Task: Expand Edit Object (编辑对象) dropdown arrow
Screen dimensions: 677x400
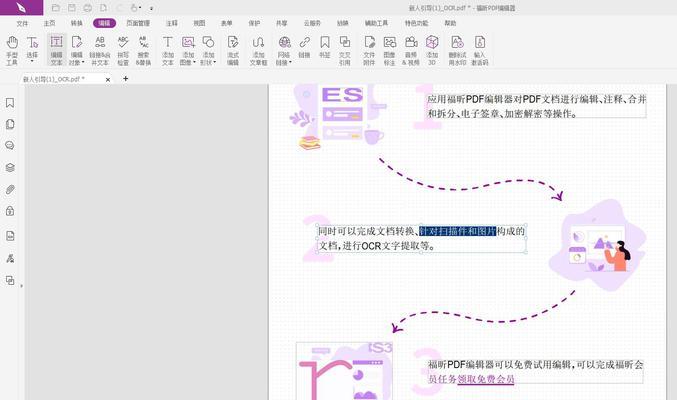Action: click(x=83, y=62)
